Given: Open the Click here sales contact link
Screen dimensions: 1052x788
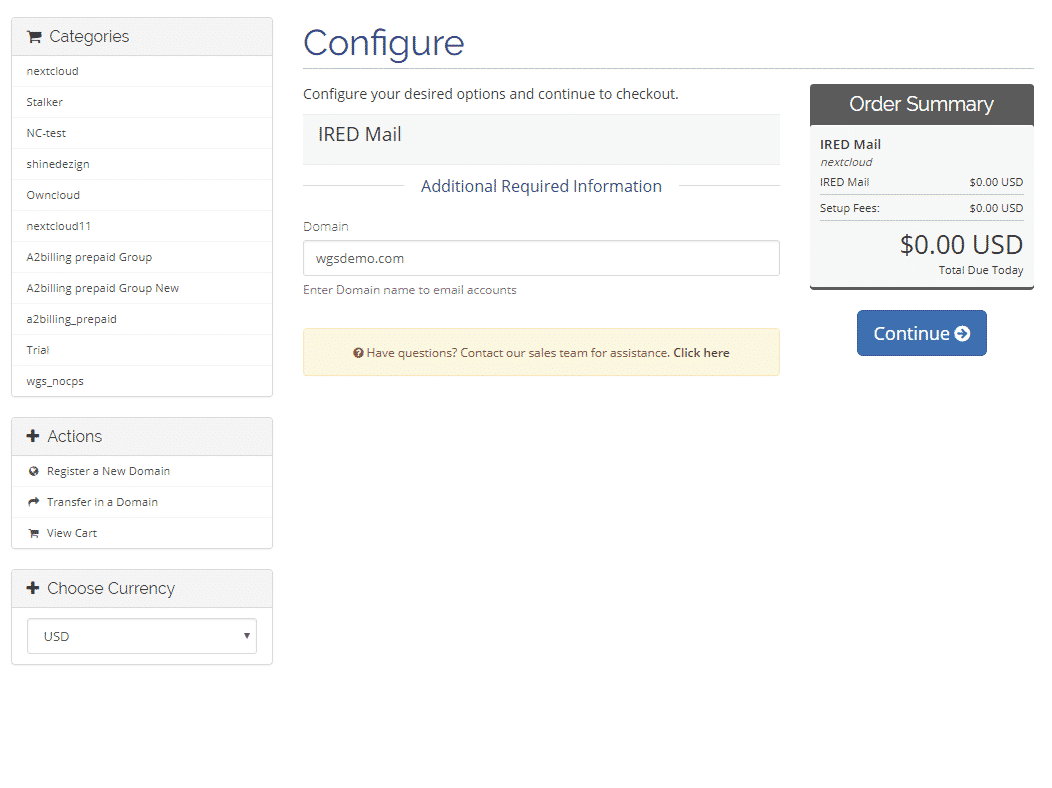Looking at the screenshot, I should 700,353.
